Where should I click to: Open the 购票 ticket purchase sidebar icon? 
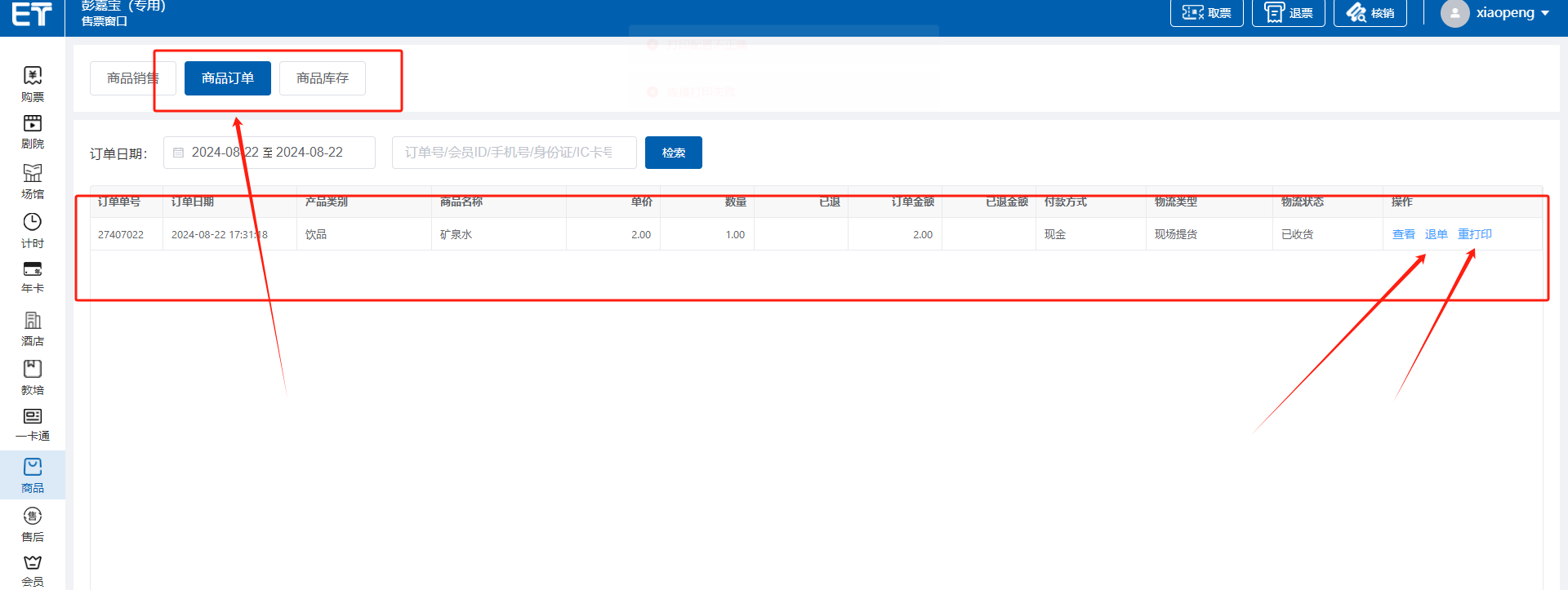click(x=33, y=77)
